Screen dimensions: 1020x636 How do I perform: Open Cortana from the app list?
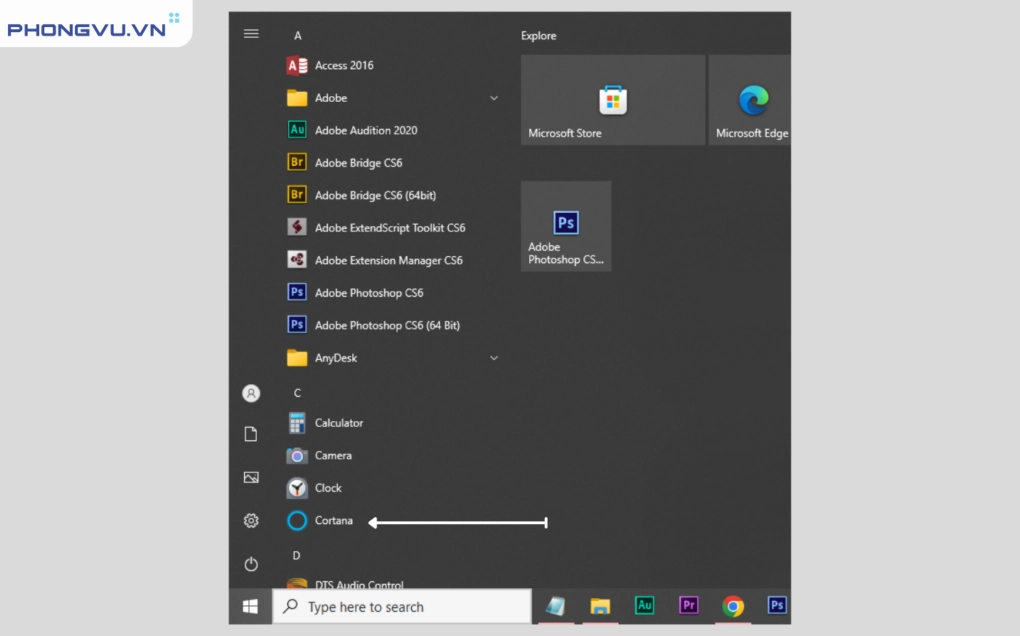click(333, 521)
